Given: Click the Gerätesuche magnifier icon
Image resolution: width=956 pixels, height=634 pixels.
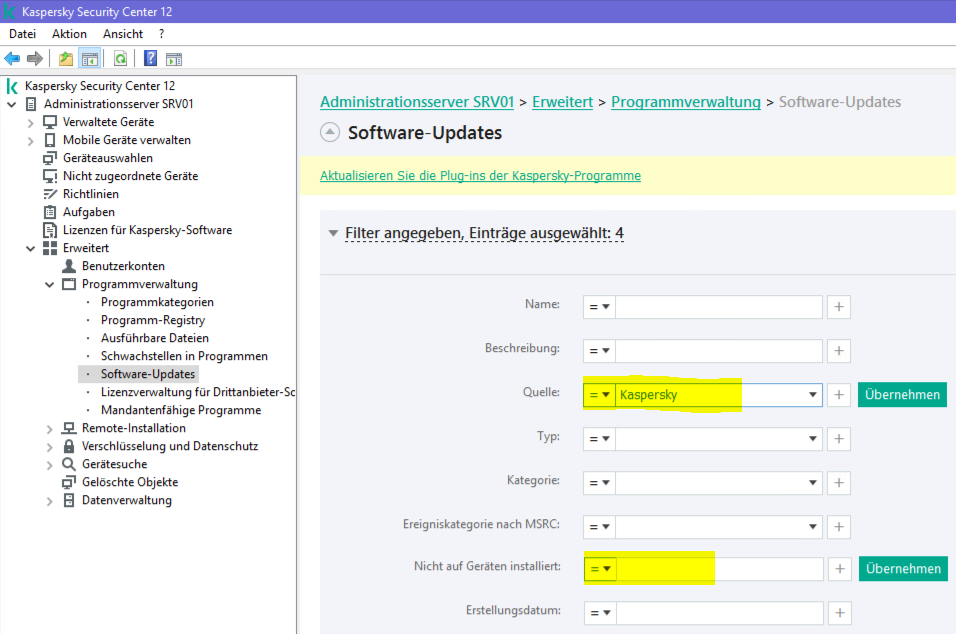Looking at the screenshot, I should pyautogui.click(x=69, y=464).
